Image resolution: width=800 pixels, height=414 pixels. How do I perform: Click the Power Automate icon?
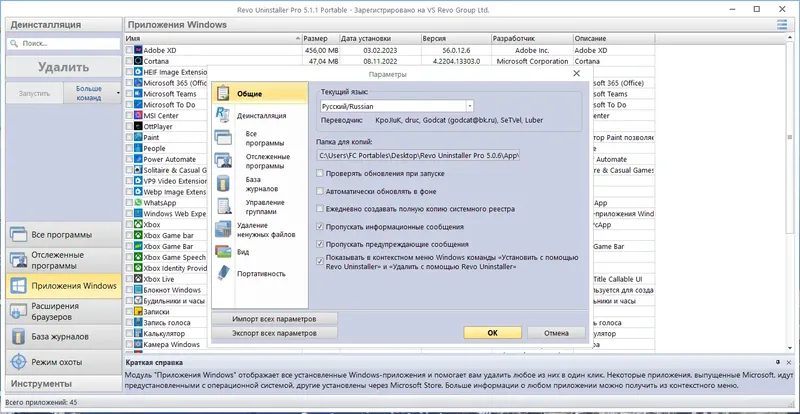pos(138,159)
